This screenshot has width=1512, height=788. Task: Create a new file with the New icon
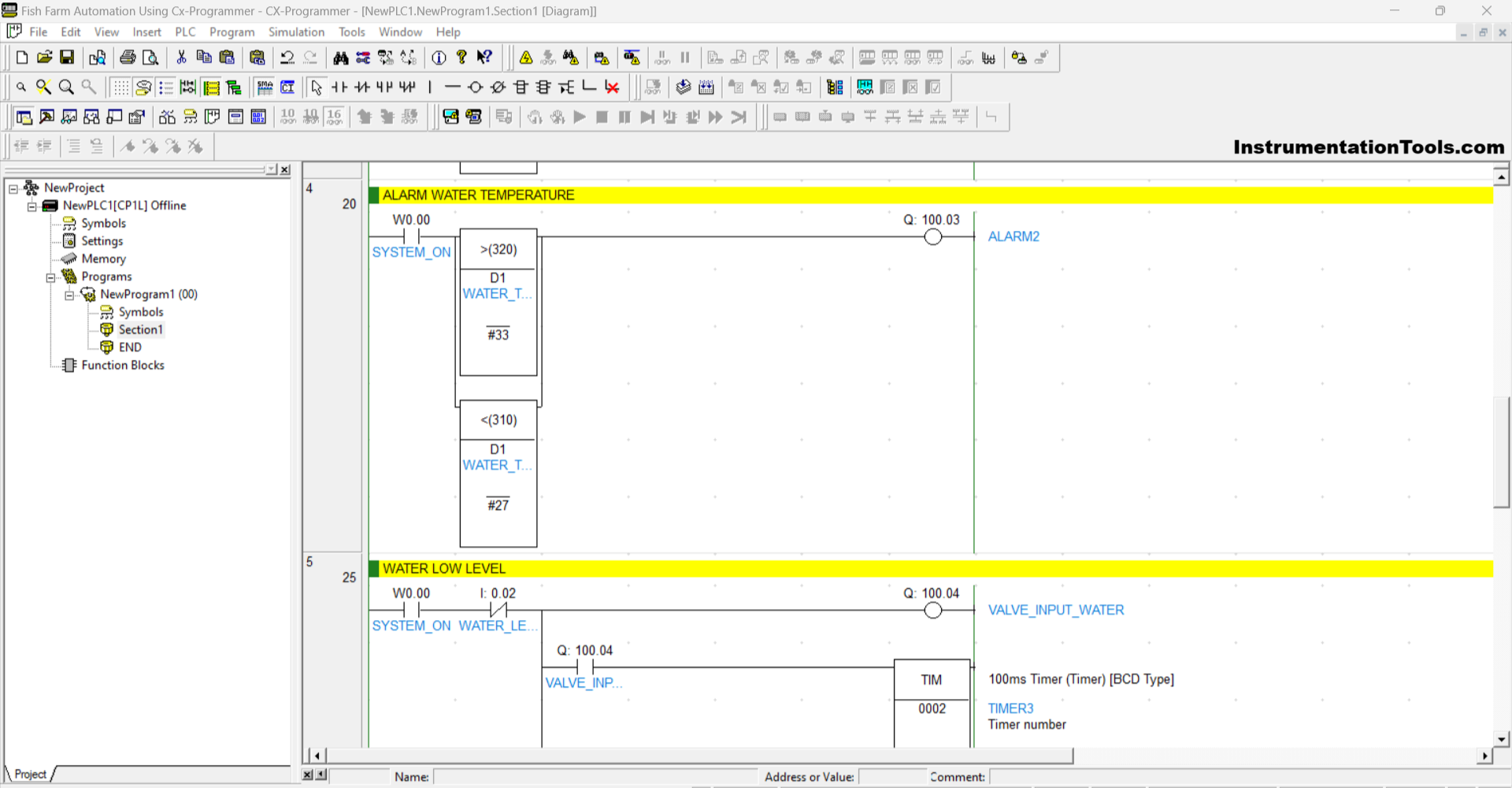pos(22,58)
